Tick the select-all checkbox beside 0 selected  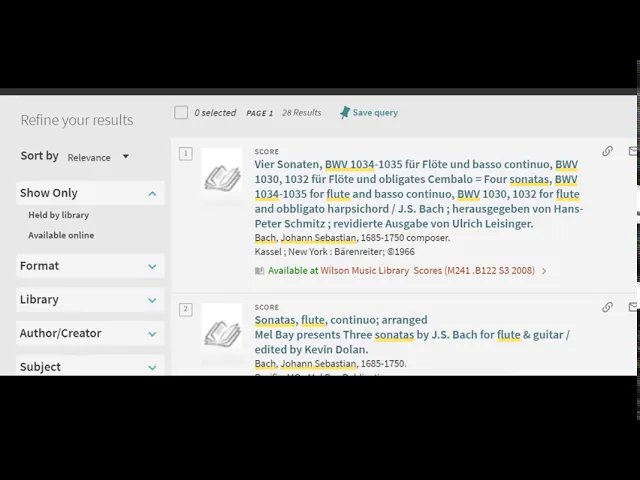(x=181, y=112)
